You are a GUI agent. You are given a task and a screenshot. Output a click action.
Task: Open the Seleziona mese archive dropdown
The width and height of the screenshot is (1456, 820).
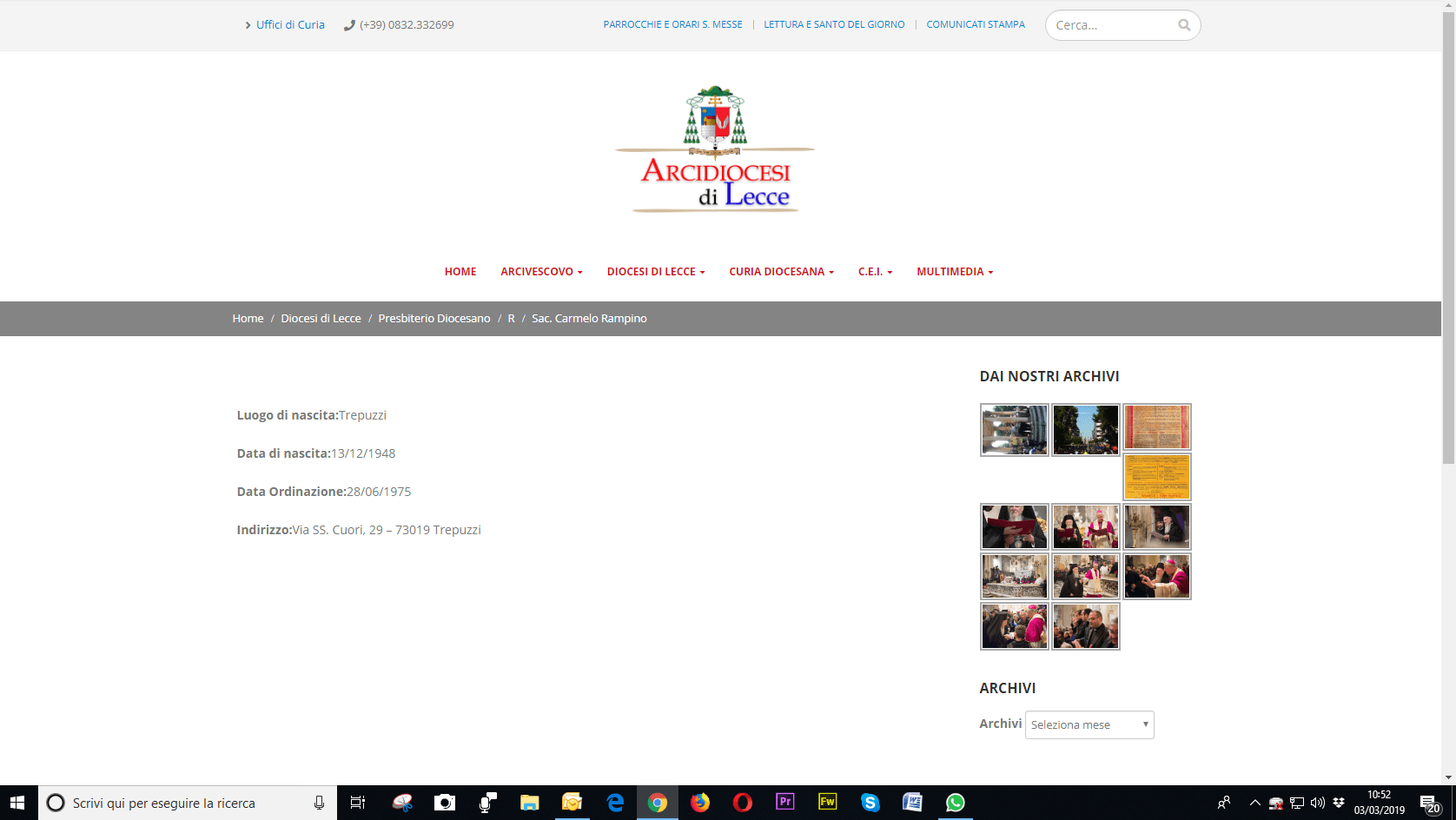1089,724
